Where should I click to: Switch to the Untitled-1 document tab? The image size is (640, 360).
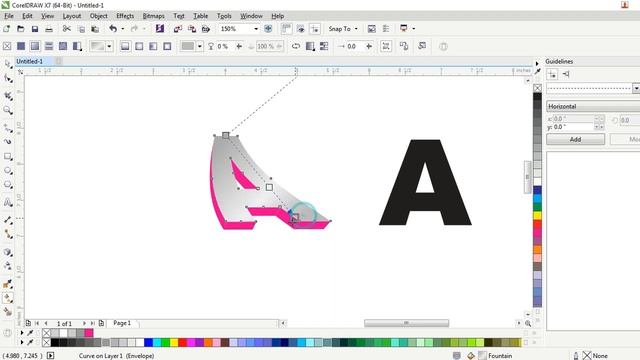29,61
